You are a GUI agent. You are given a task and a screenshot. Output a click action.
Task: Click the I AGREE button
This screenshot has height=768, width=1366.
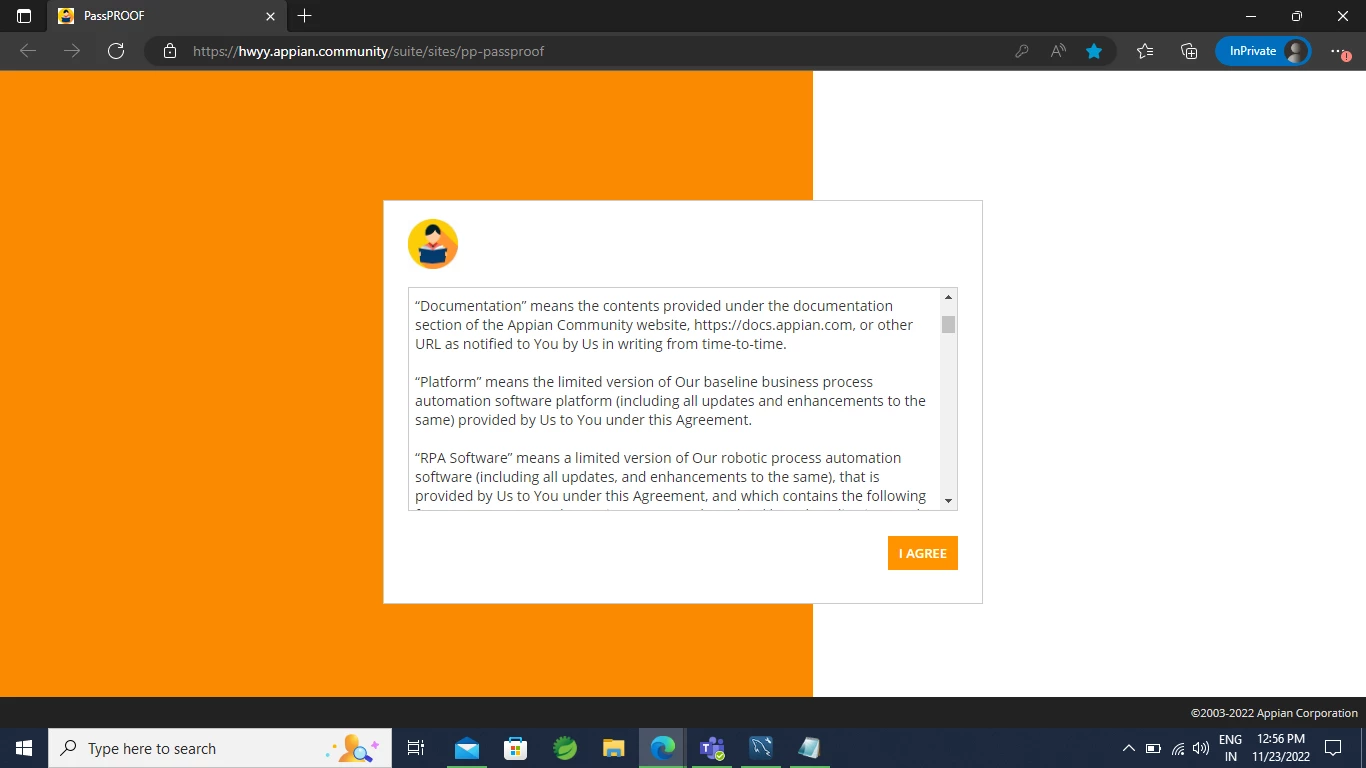[x=922, y=553]
